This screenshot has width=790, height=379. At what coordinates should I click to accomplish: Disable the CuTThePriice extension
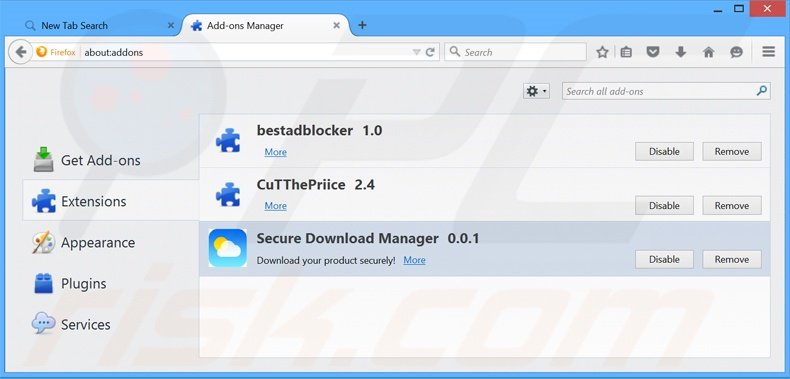point(664,205)
